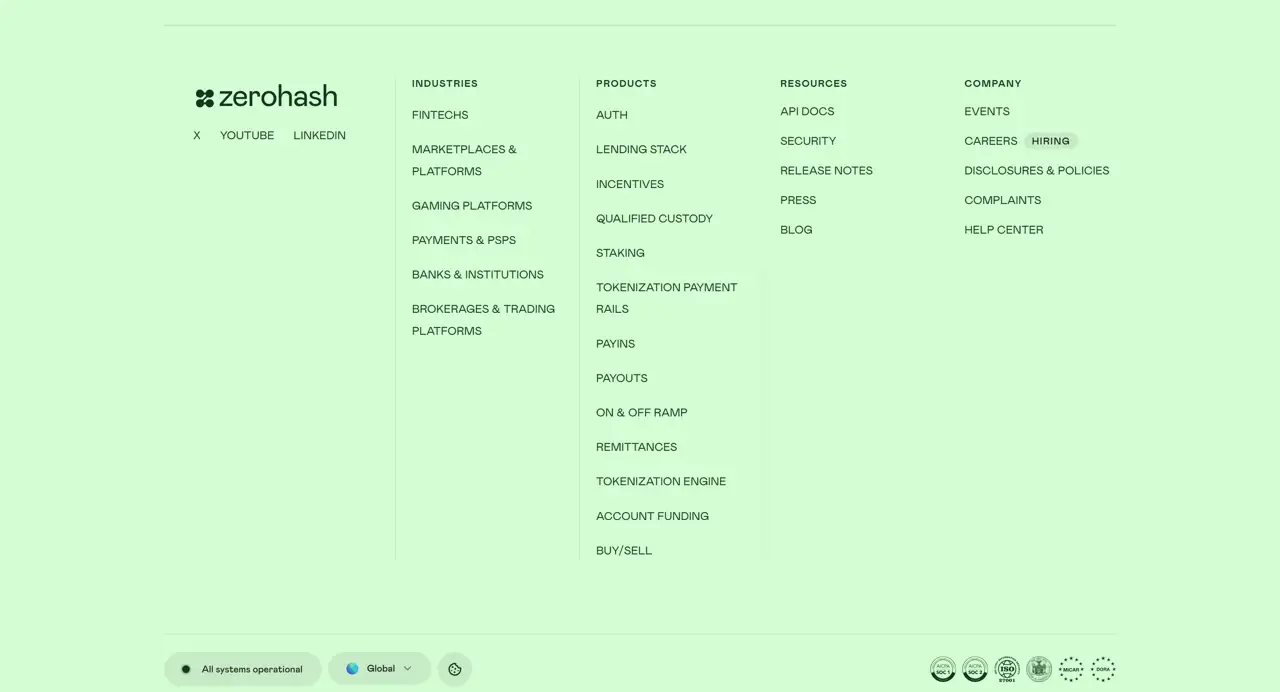Image resolution: width=1280 pixels, height=692 pixels.
Task: Click the Industries column heading
Action: [445, 83]
